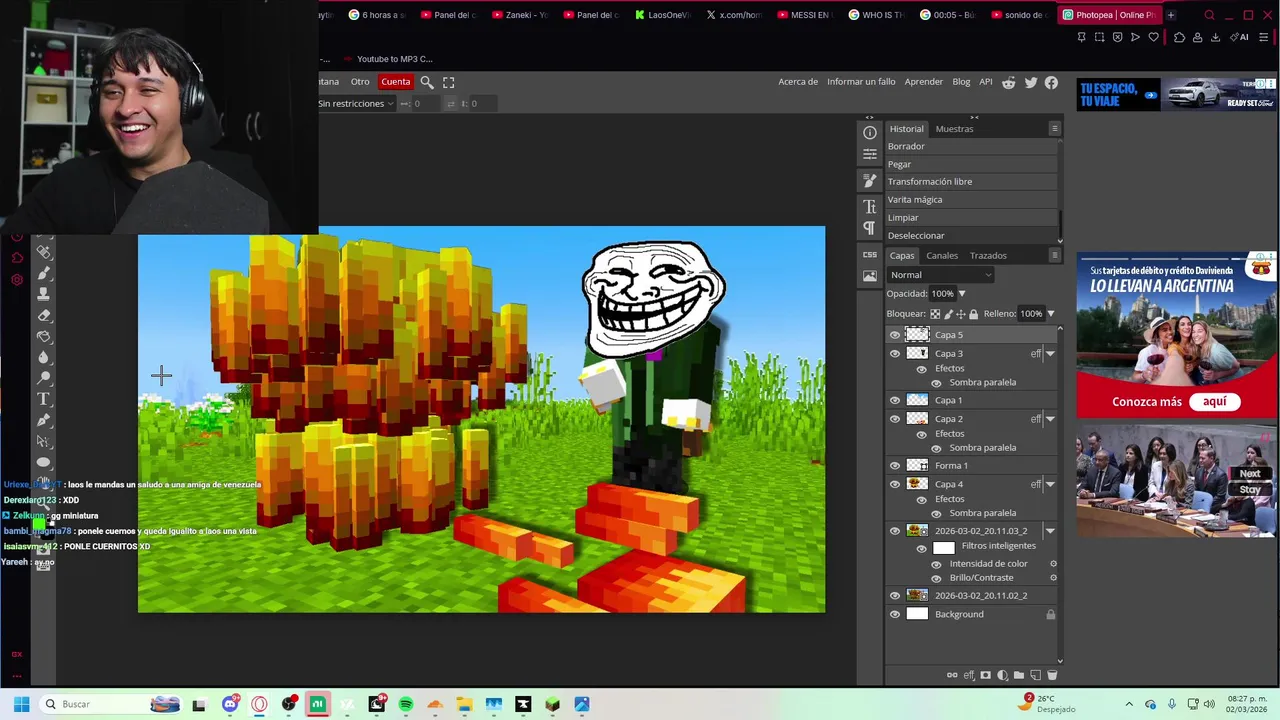This screenshot has height=720, width=1280.
Task: Select the Paint Bucket tool
Action: pos(44,336)
